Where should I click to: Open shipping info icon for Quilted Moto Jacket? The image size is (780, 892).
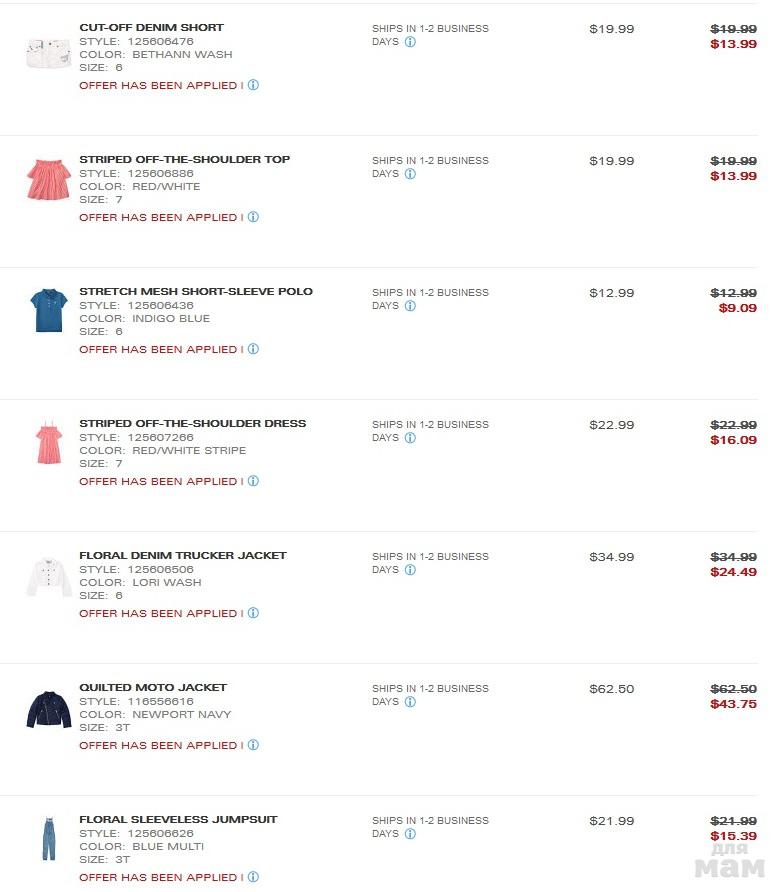click(410, 702)
